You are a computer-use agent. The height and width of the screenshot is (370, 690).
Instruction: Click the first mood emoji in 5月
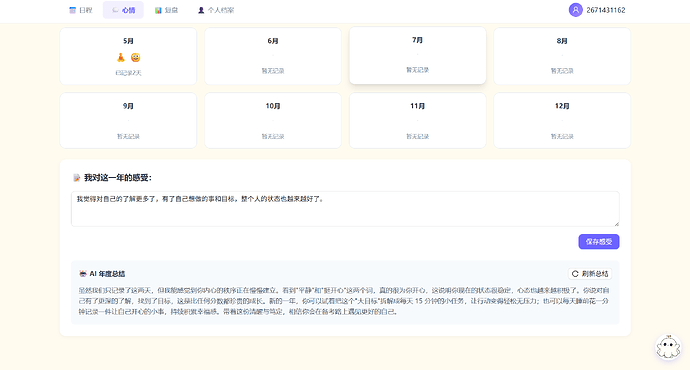coord(121,57)
